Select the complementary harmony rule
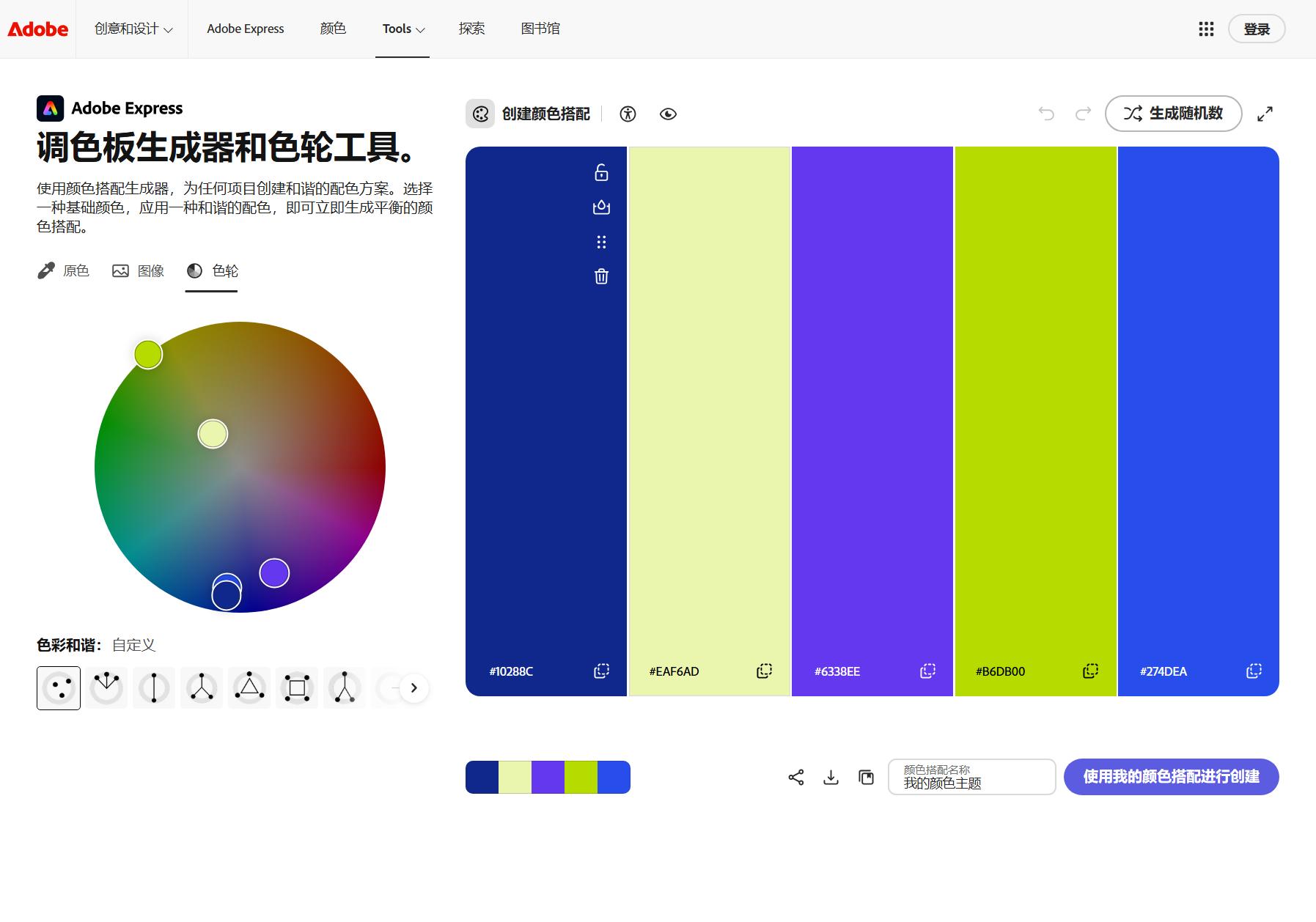 154,688
